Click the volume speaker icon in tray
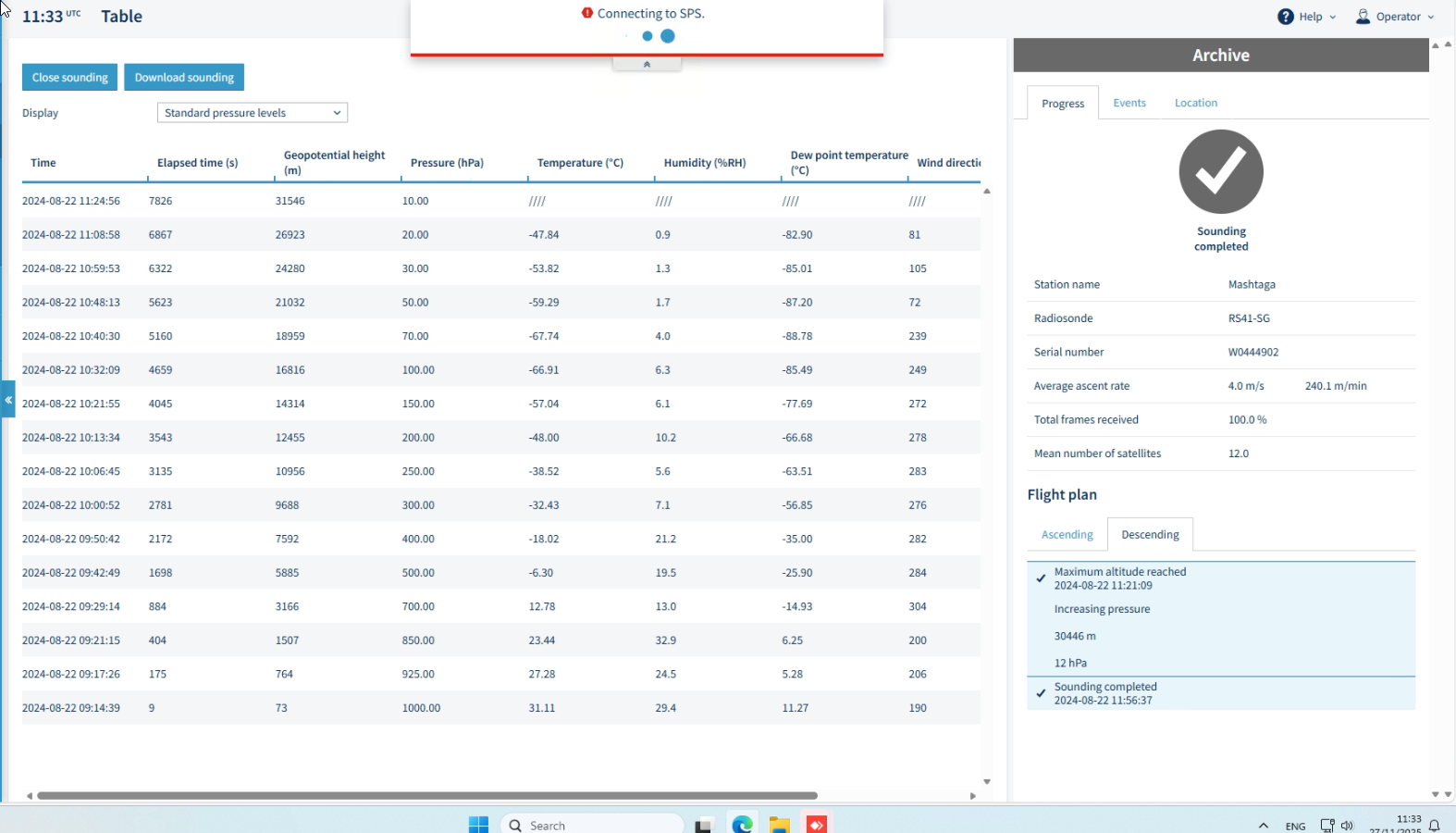 click(x=1347, y=826)
